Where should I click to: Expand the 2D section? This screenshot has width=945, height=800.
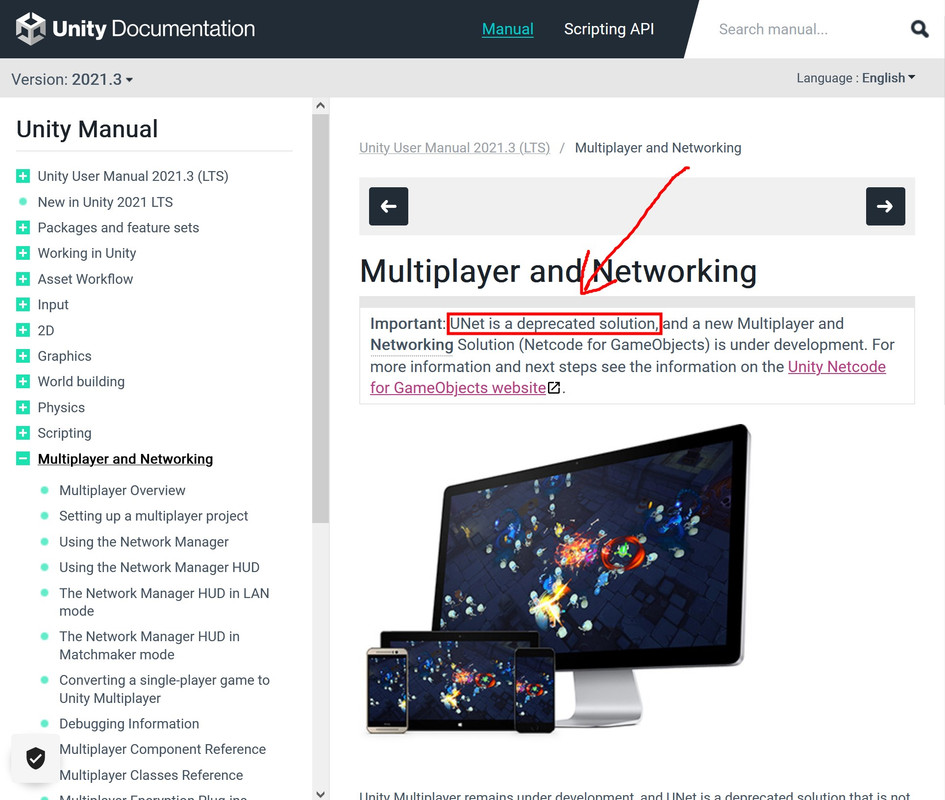23,330
